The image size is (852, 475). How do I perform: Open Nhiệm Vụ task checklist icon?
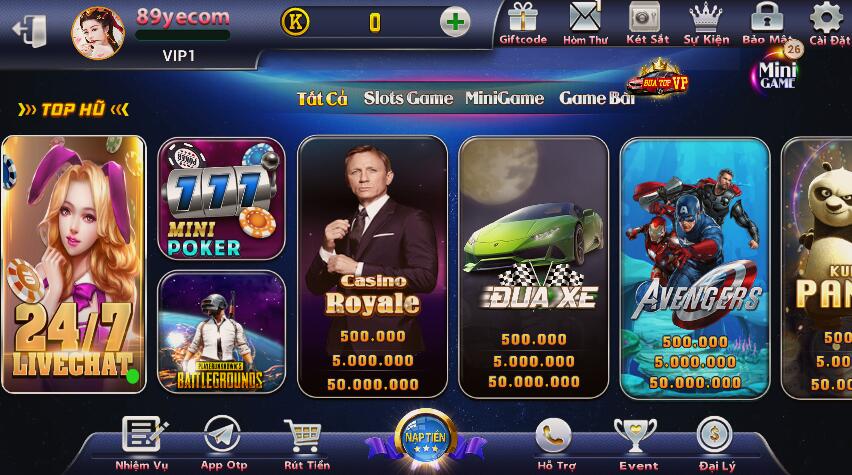coord(144,434)
